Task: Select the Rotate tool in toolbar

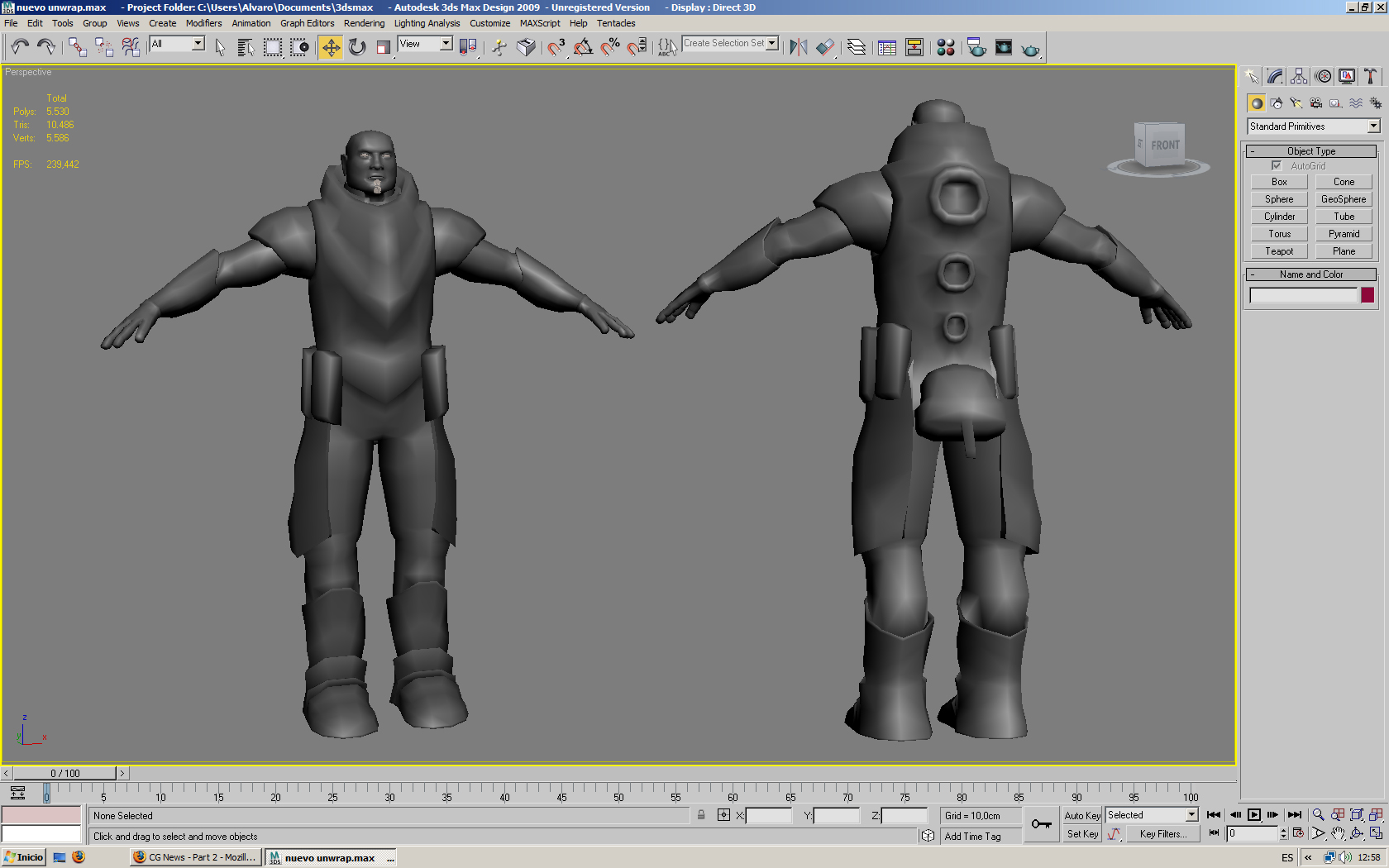Action: (x=357, y=48)
